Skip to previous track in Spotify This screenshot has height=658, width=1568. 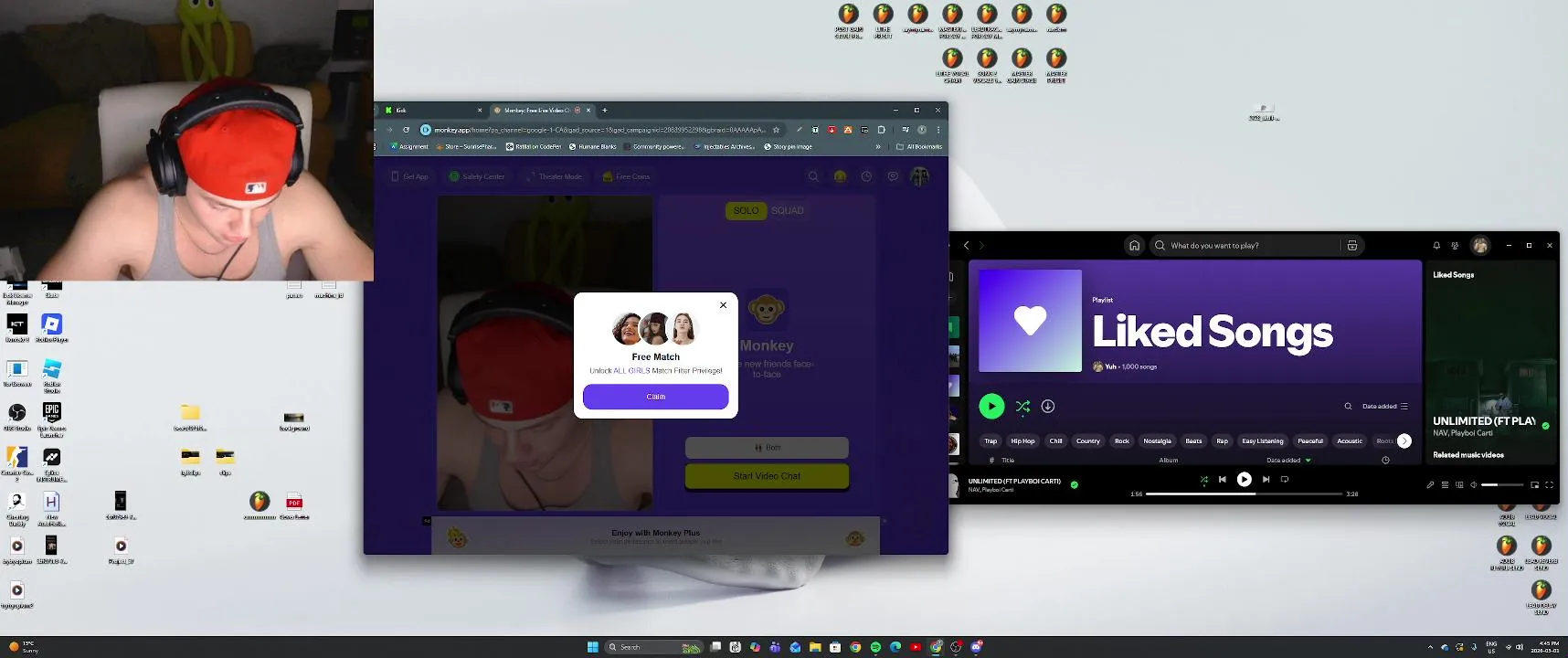click(x=1223, y=479)
